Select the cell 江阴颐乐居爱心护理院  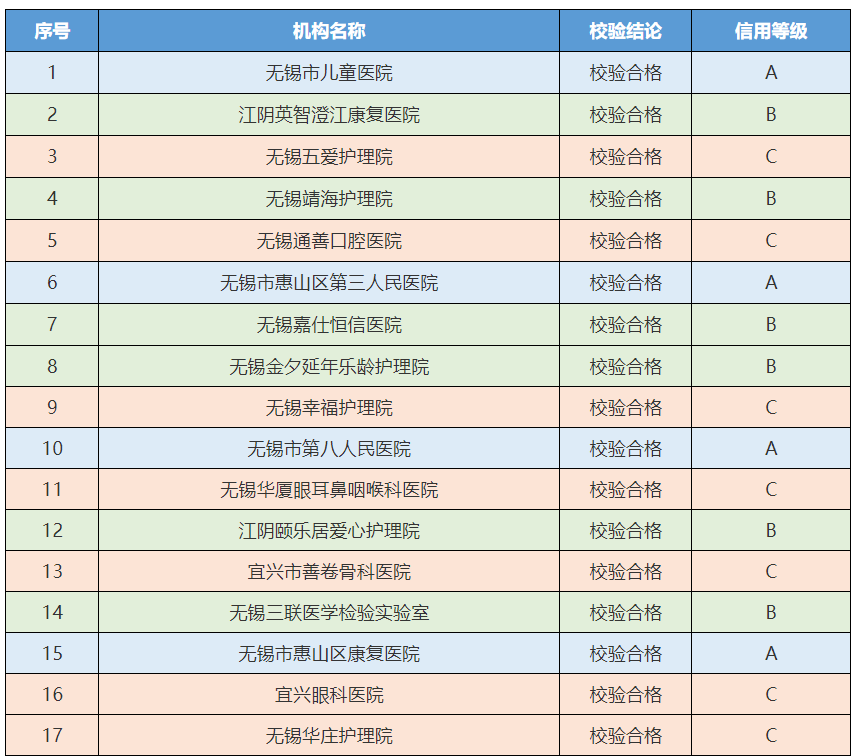coord(329,530)
